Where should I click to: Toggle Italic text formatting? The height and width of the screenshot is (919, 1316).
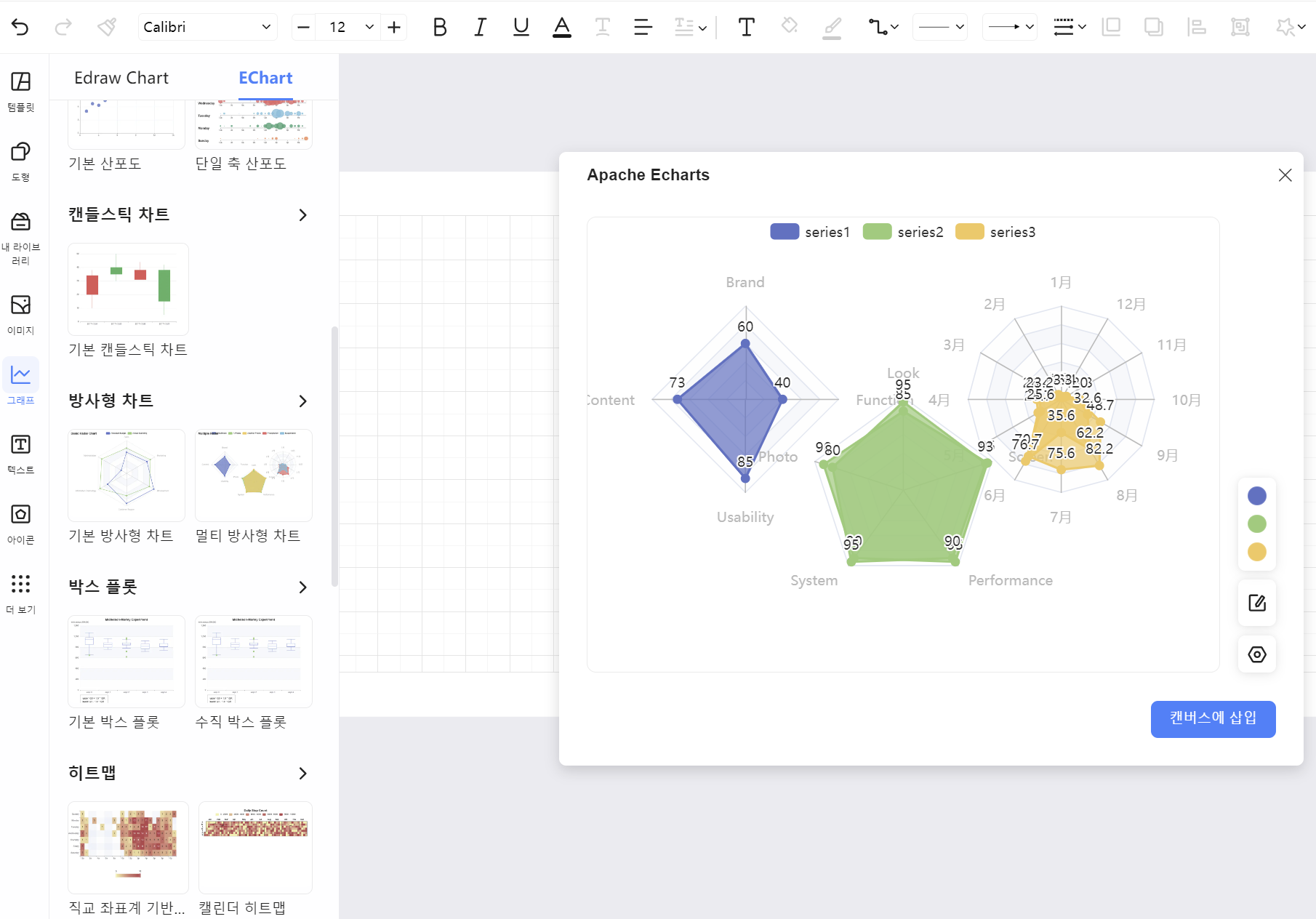pos(480,27)
